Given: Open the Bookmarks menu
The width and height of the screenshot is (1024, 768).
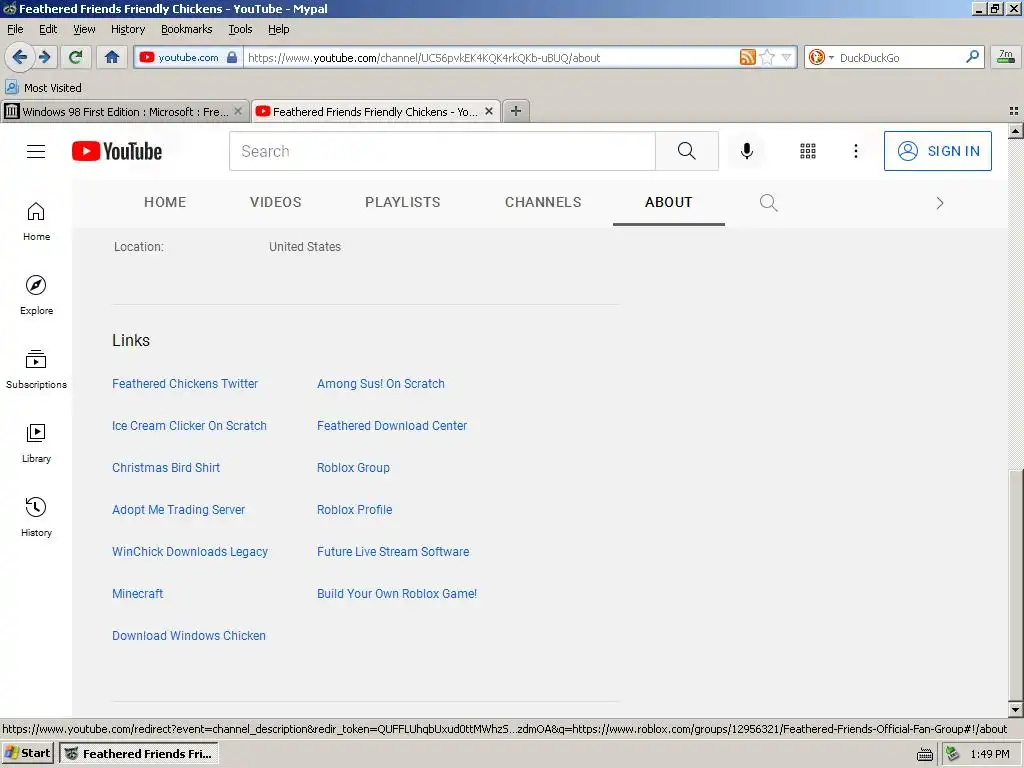Looking at the screenshot, I should [x=187, y=29].
